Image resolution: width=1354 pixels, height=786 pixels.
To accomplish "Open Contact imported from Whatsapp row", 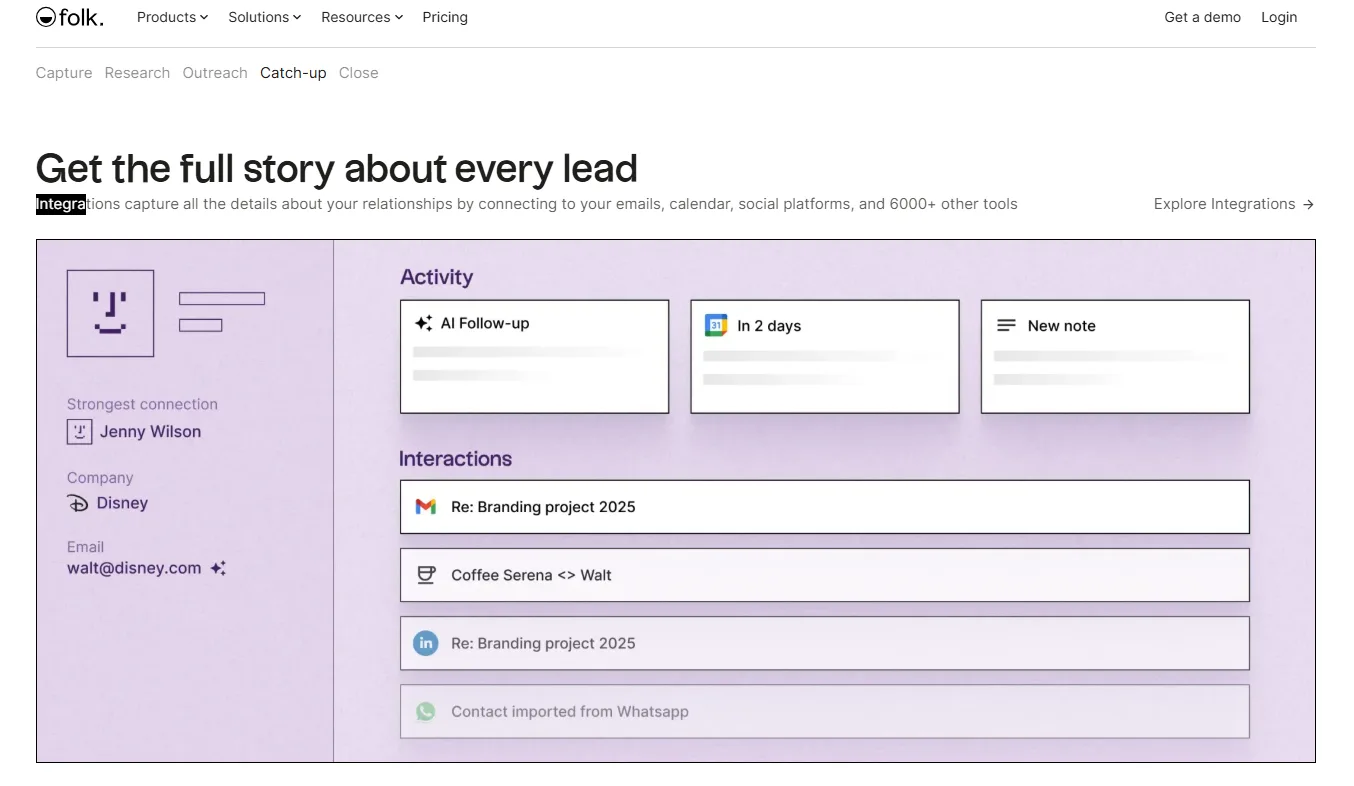I will coord(825,712).
